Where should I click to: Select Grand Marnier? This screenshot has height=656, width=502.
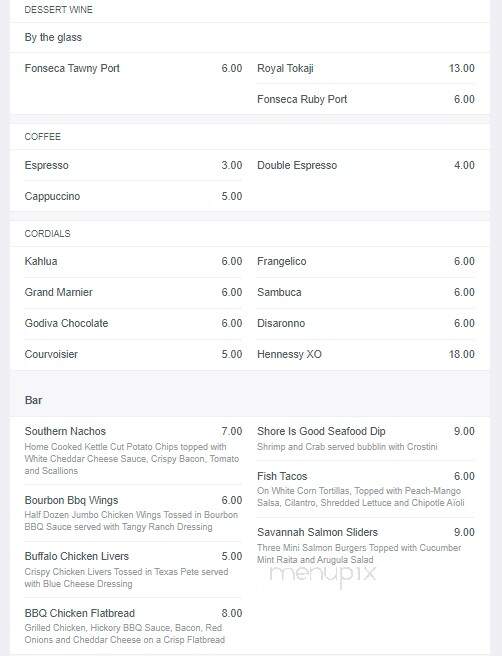[x=59, y=292]
